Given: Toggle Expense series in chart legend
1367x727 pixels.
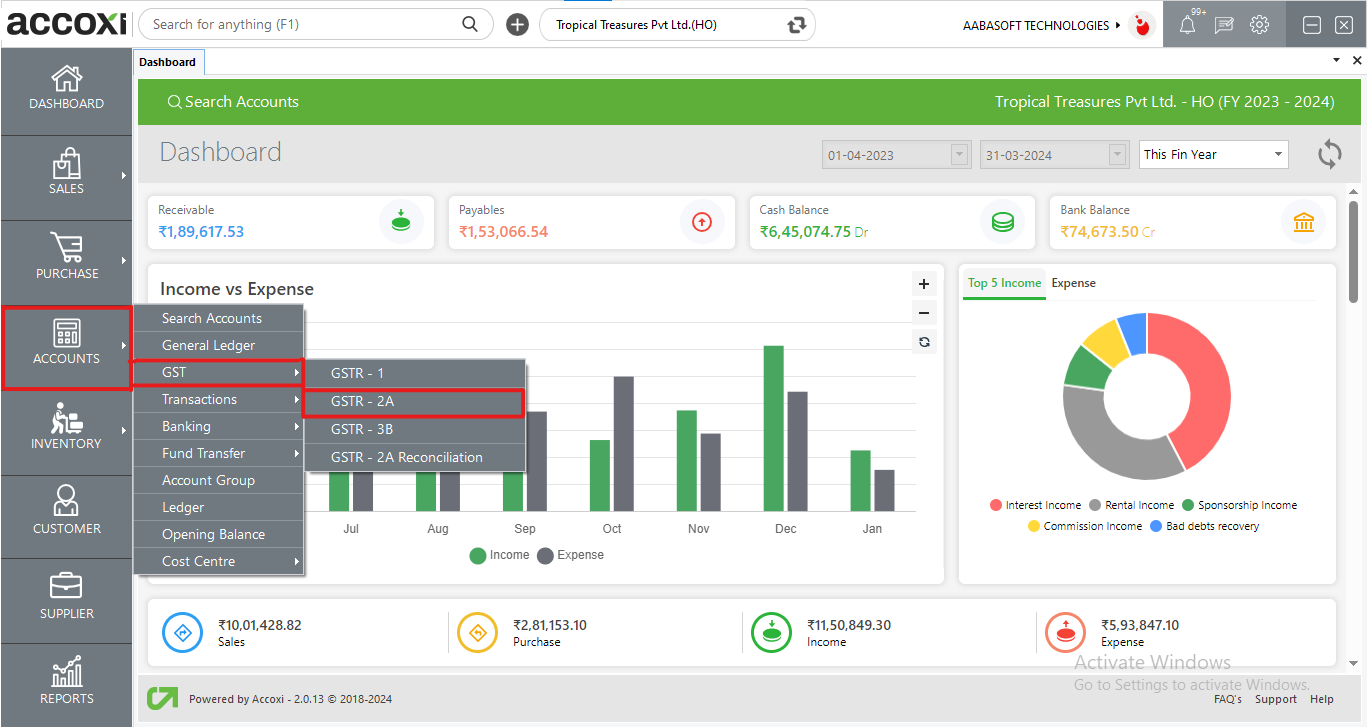Looking at the screenshot, I should (570, 555).
